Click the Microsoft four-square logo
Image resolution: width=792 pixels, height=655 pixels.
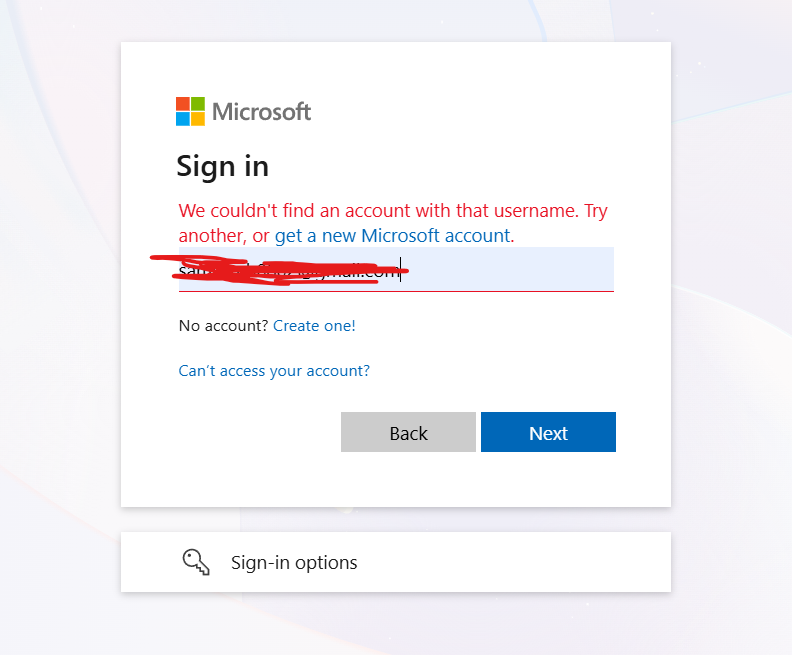[190, 111]
